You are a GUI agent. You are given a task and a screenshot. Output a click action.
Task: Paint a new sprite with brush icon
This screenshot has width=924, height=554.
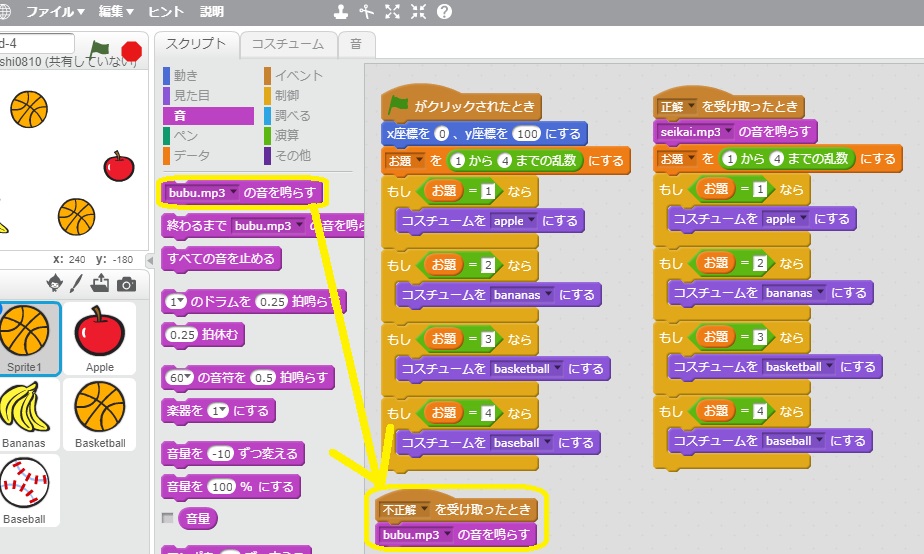coord(76,283)
